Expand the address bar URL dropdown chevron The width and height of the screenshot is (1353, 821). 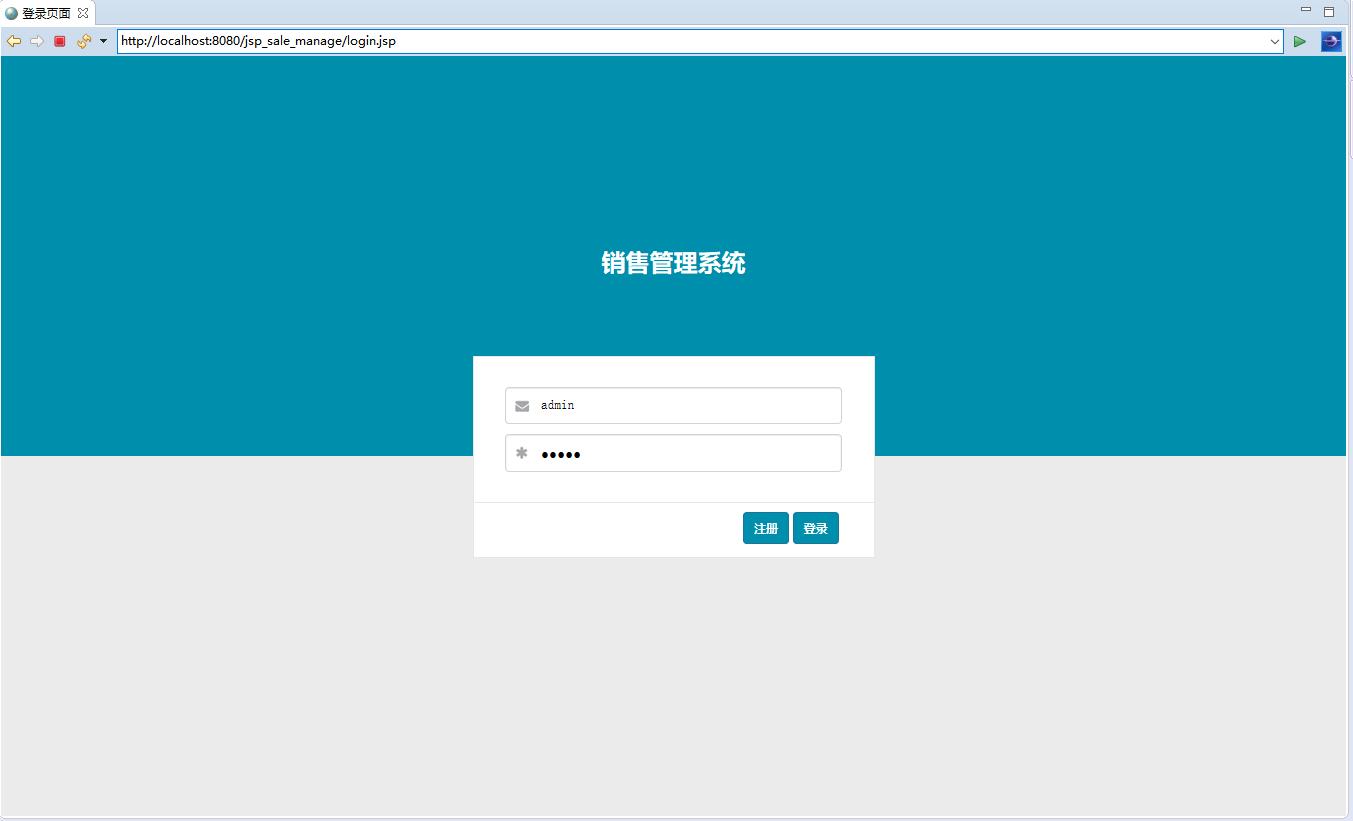(x=1274, y=41)
